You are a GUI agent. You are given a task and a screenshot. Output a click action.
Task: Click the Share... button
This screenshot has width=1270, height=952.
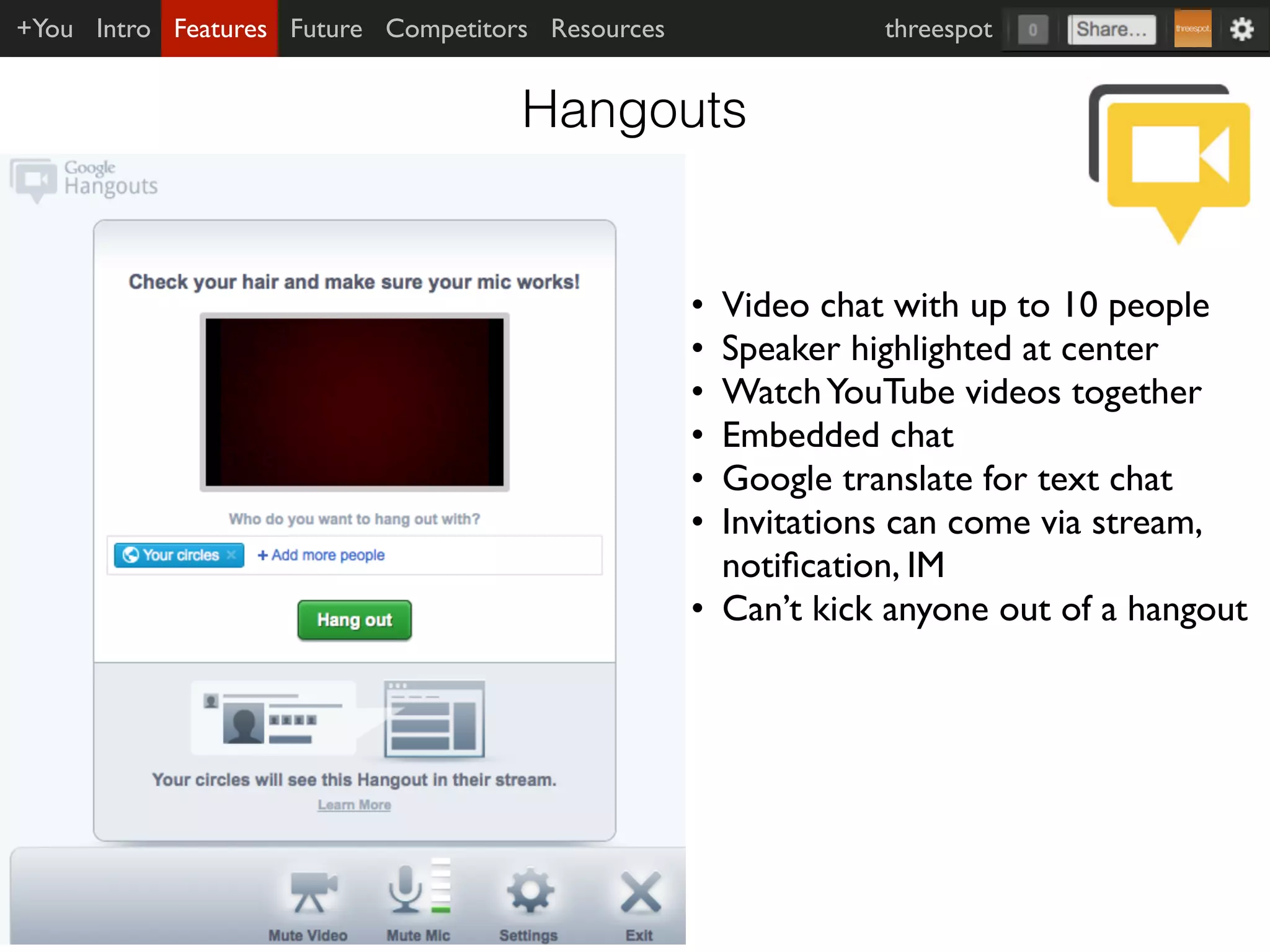pos(1112,29)
